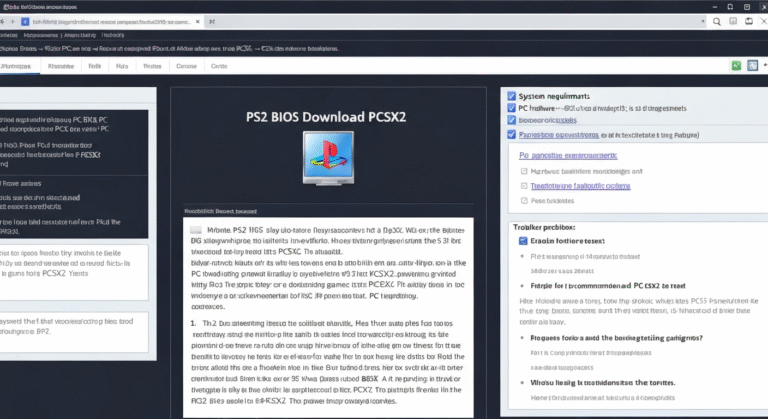Click the magnifier search icon in the address bar

(x=717, y=22)
